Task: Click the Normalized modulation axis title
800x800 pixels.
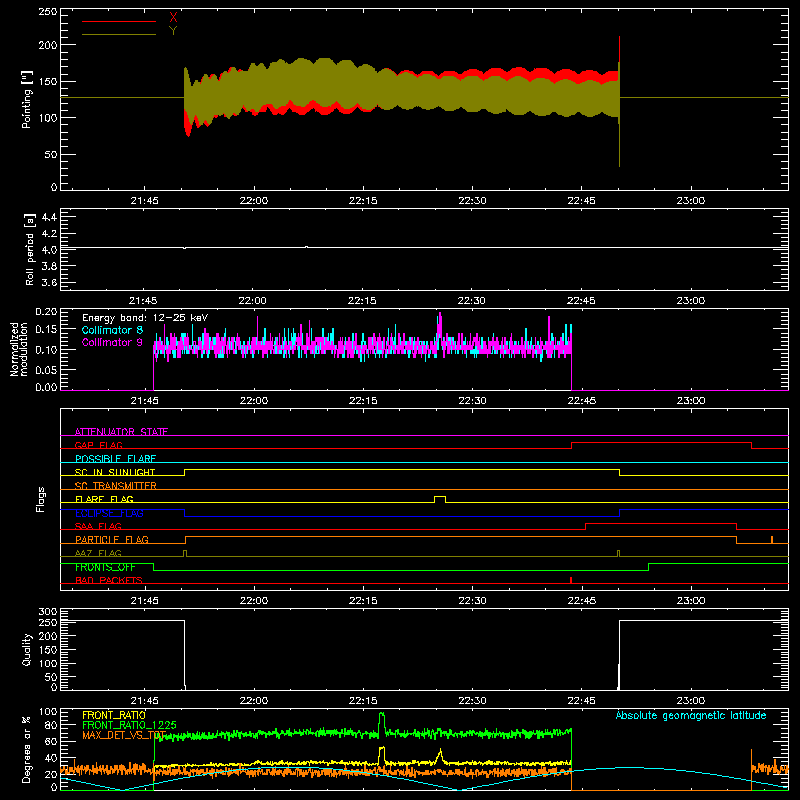Action: point(19,349)
